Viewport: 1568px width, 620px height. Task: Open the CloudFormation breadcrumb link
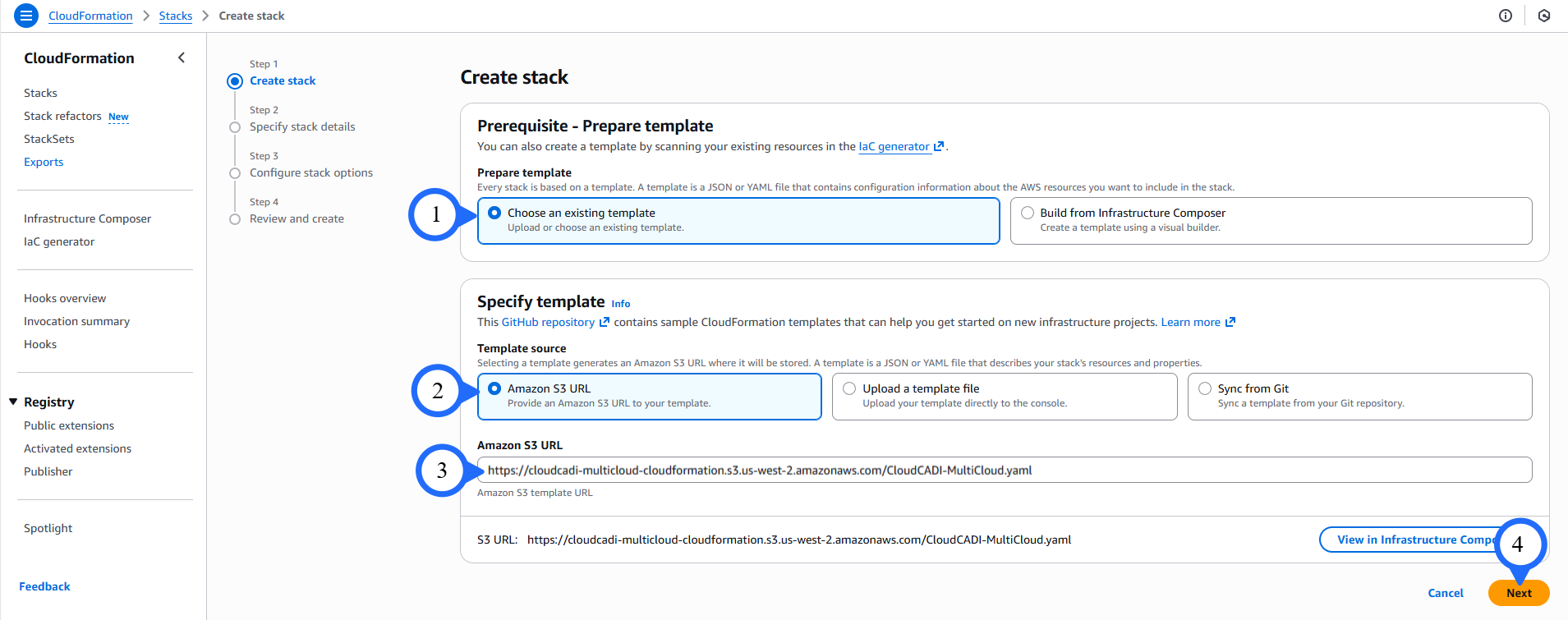click(90, 16)
